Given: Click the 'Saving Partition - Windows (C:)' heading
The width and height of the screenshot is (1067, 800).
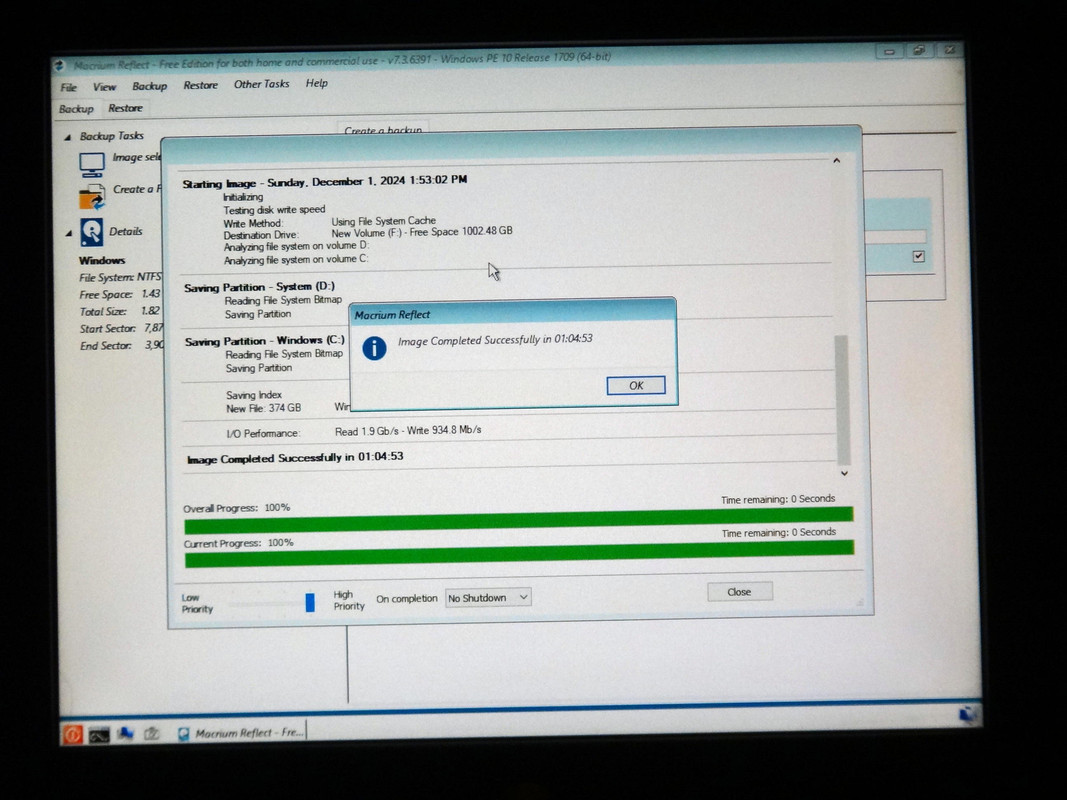Looking at the screenshot, I should [x=265, y=340].
